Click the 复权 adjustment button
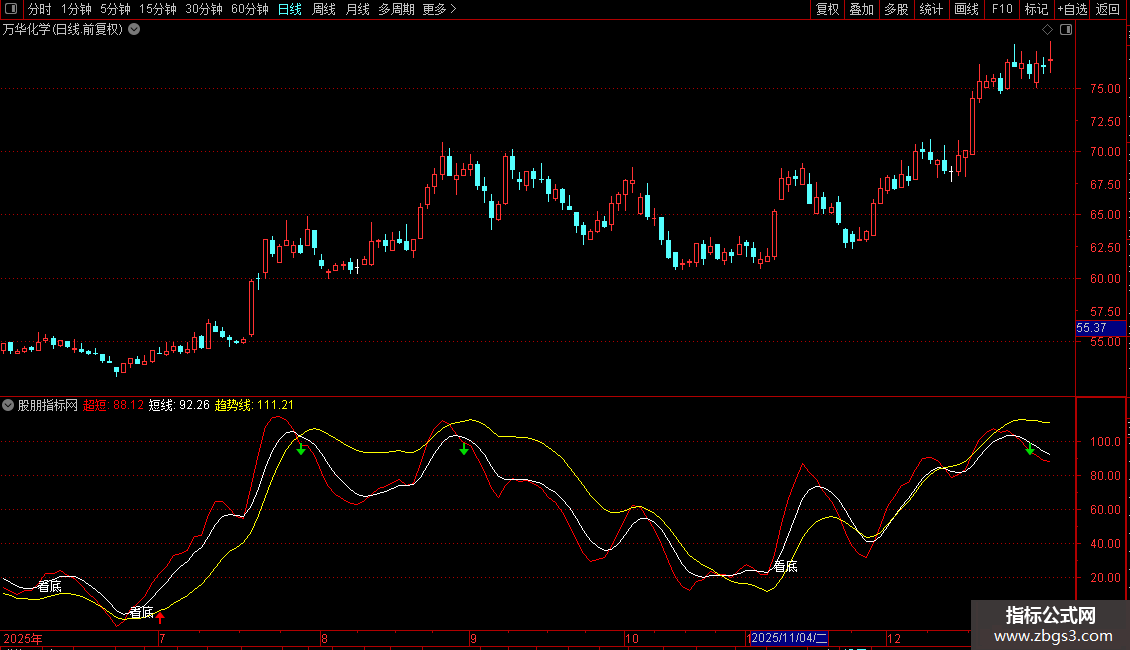 [827, 9]
